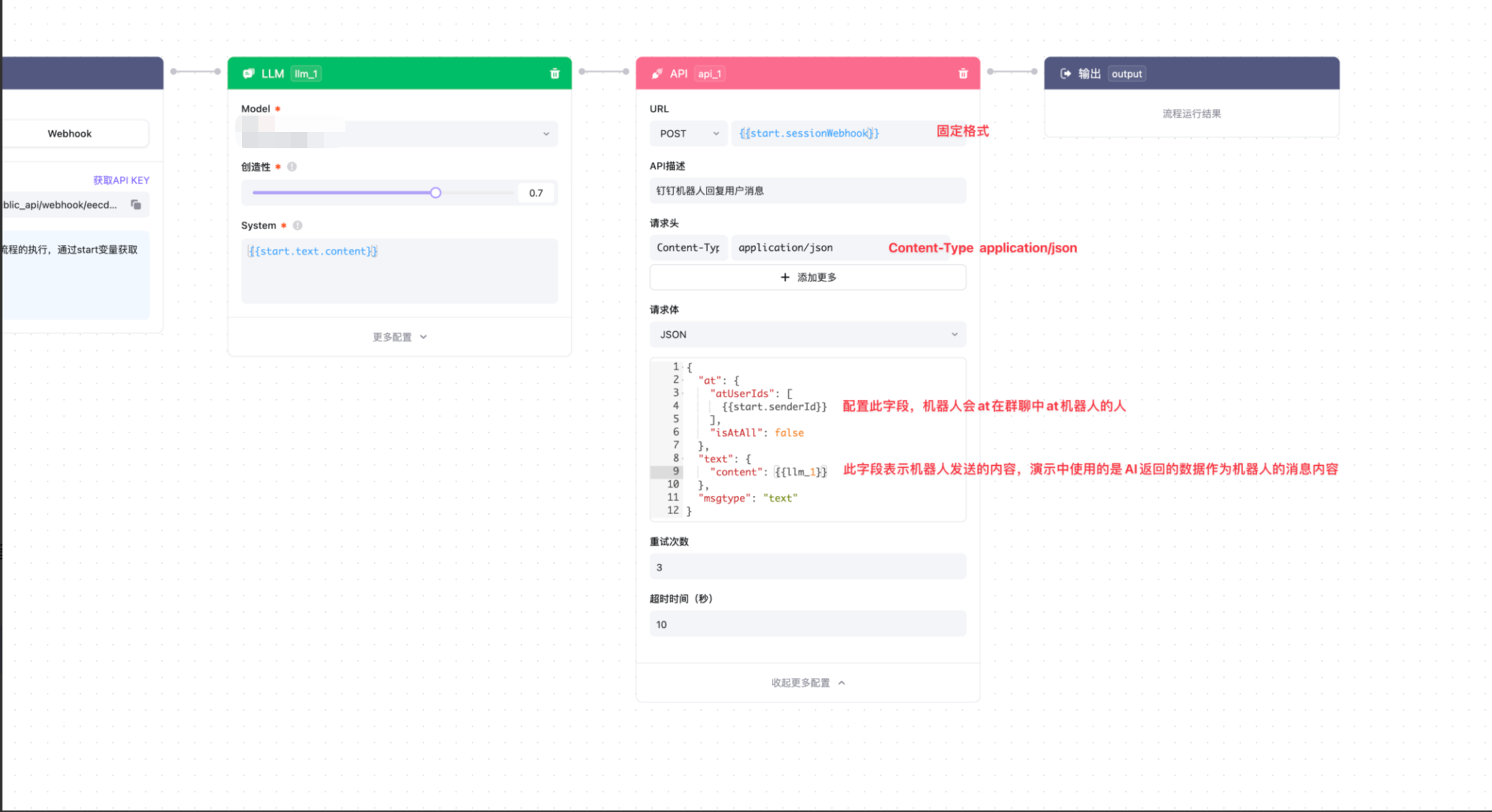
Task: Click the LLM node chat icon
Action: [248, 73]
